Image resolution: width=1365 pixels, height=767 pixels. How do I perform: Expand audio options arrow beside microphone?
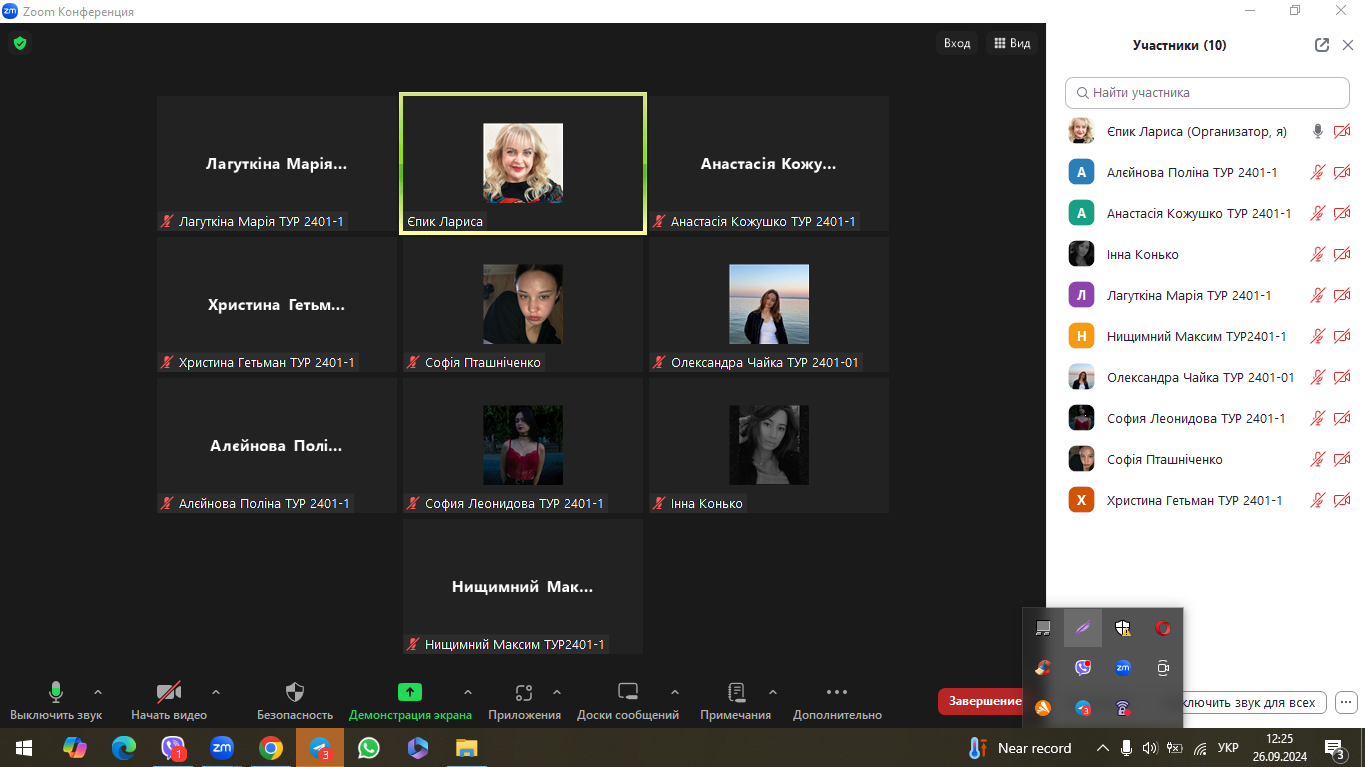(x=98, y=692)
